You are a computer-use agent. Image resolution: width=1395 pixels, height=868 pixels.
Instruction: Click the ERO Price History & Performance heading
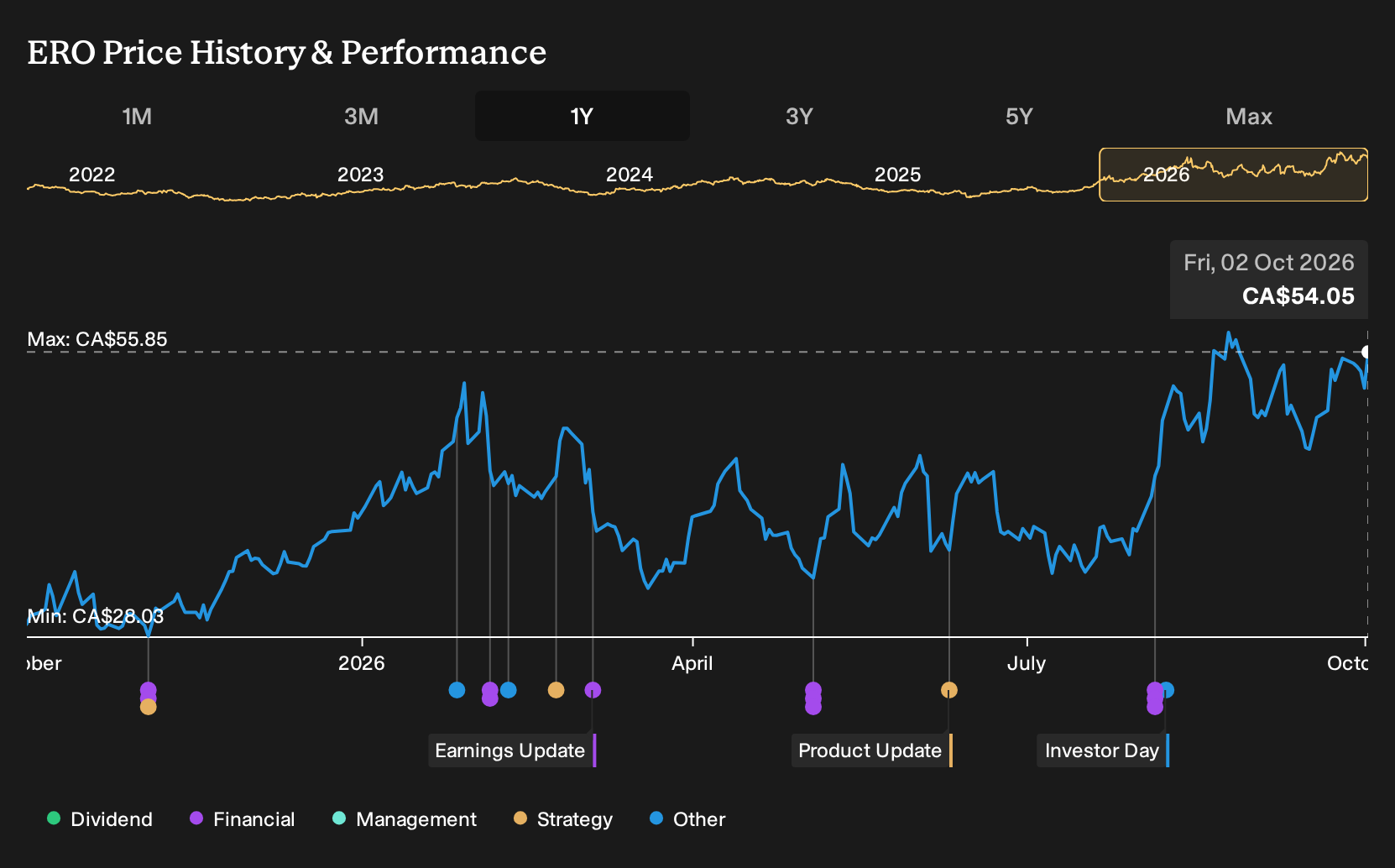click(287, 52)
